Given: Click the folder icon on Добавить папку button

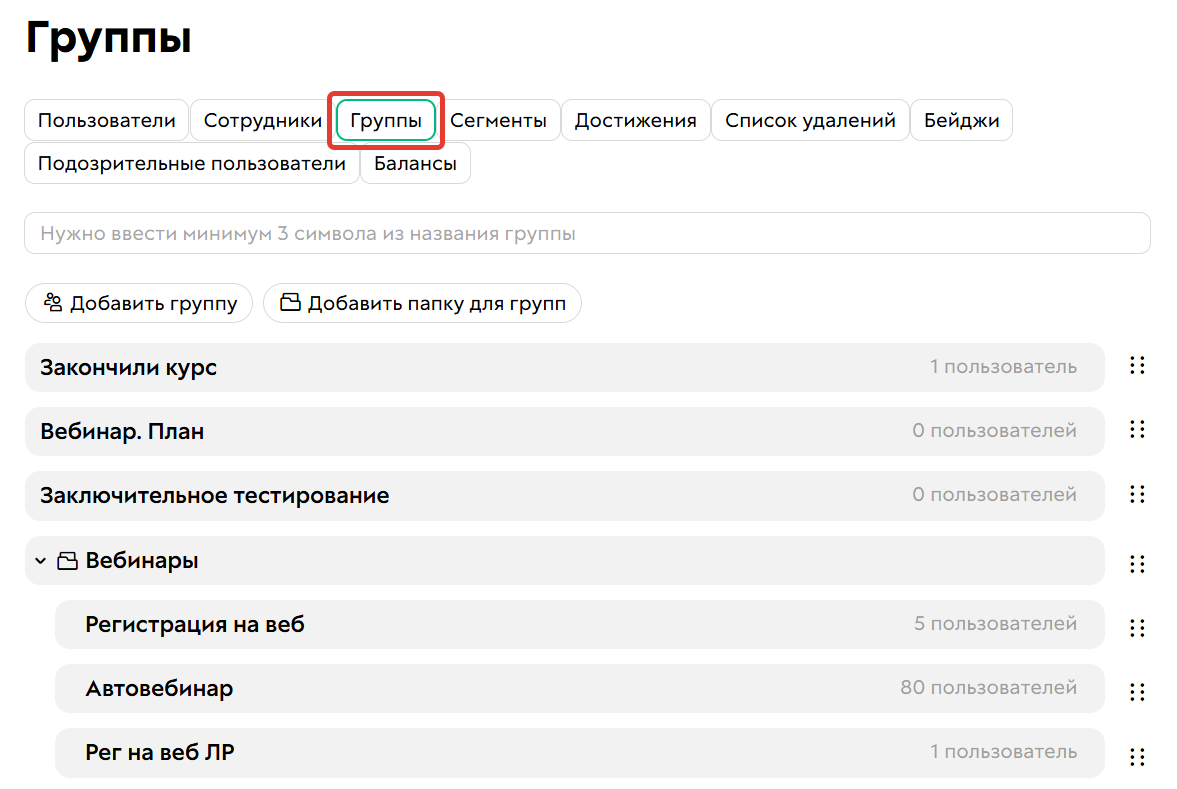Looking at the screenshot, I should coord(290,302).
